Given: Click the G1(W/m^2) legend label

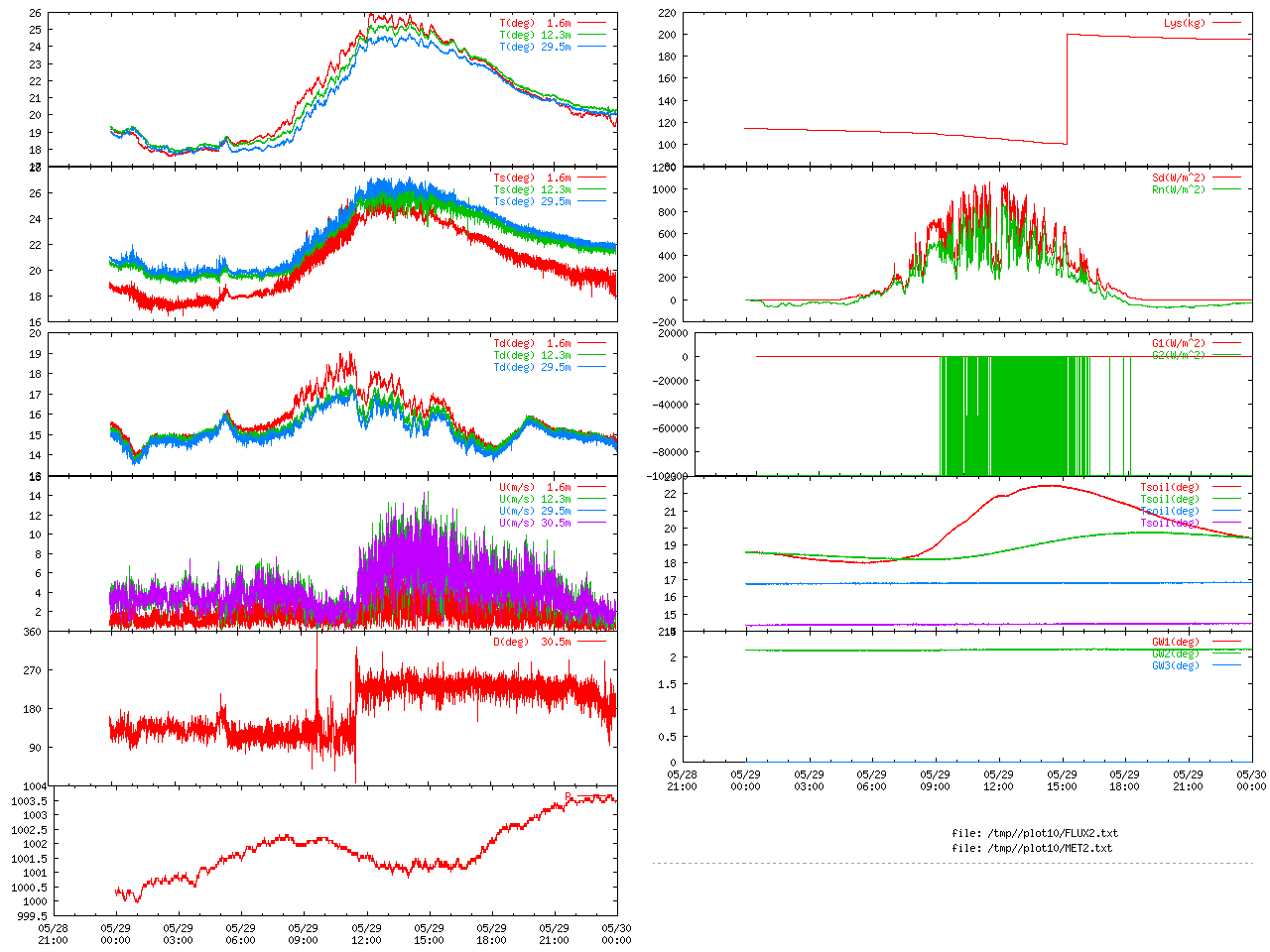Looking at the screenshot, I should [x=1178, y=343].
